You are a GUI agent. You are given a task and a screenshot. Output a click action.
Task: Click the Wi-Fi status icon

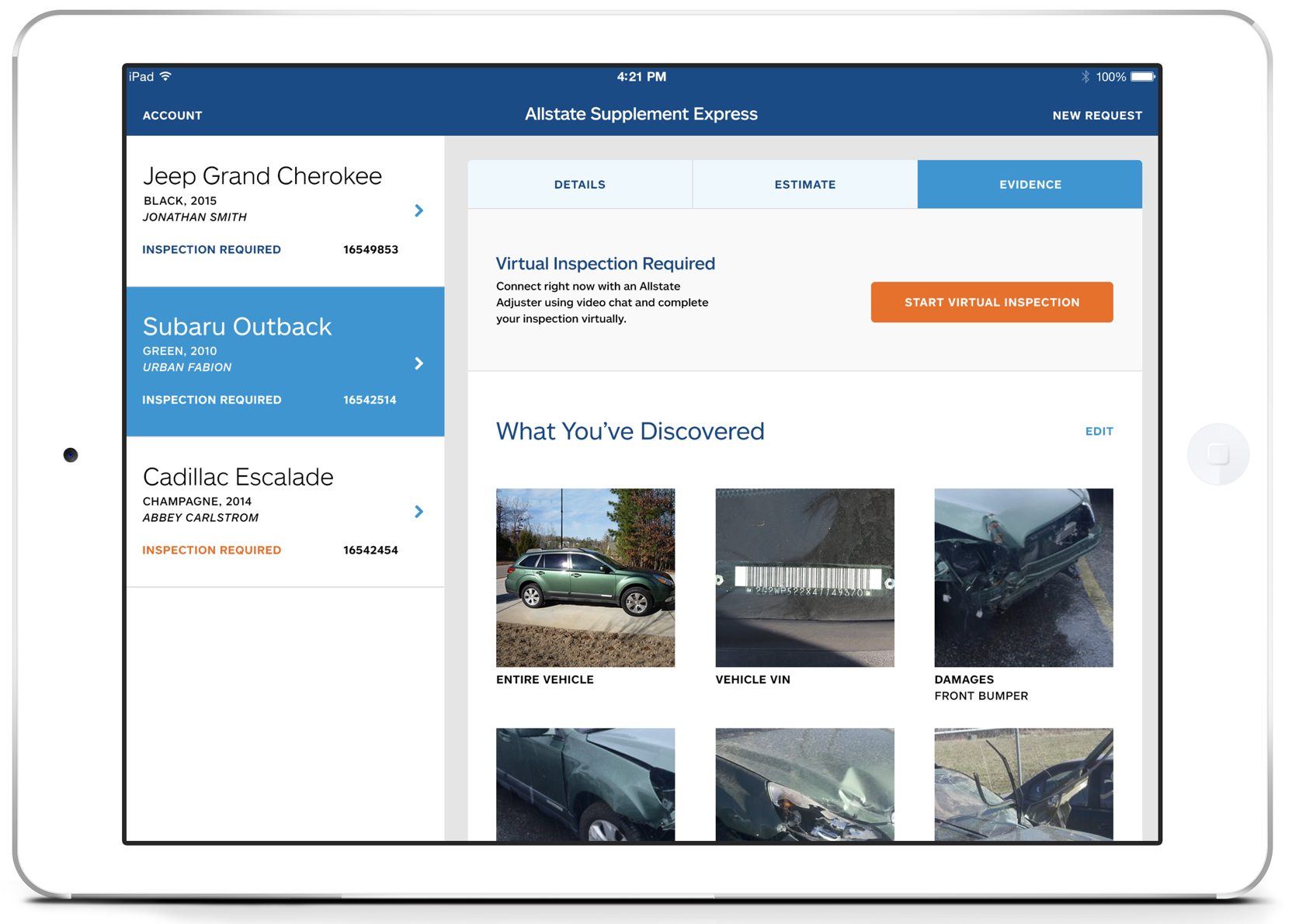pyautogui.click(x=165, y=76)
